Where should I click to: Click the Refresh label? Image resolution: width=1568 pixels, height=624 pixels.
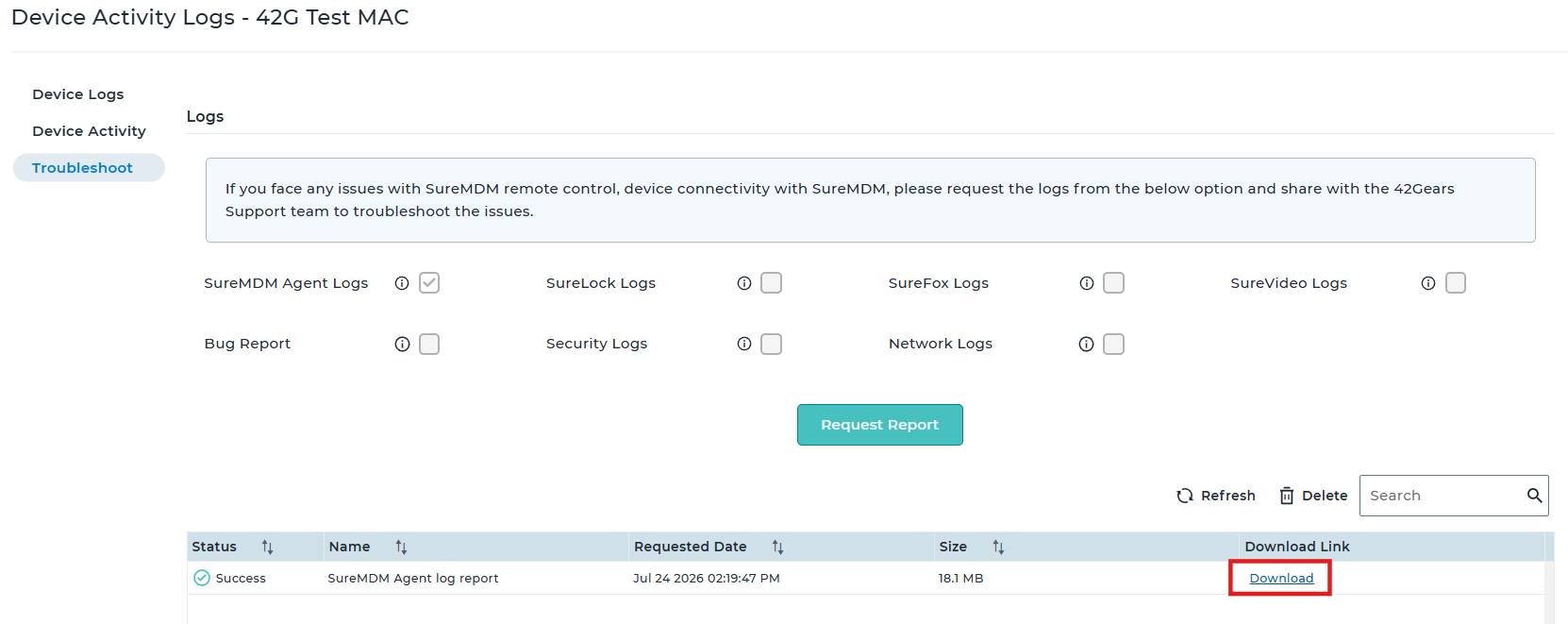click(1228, 496)
